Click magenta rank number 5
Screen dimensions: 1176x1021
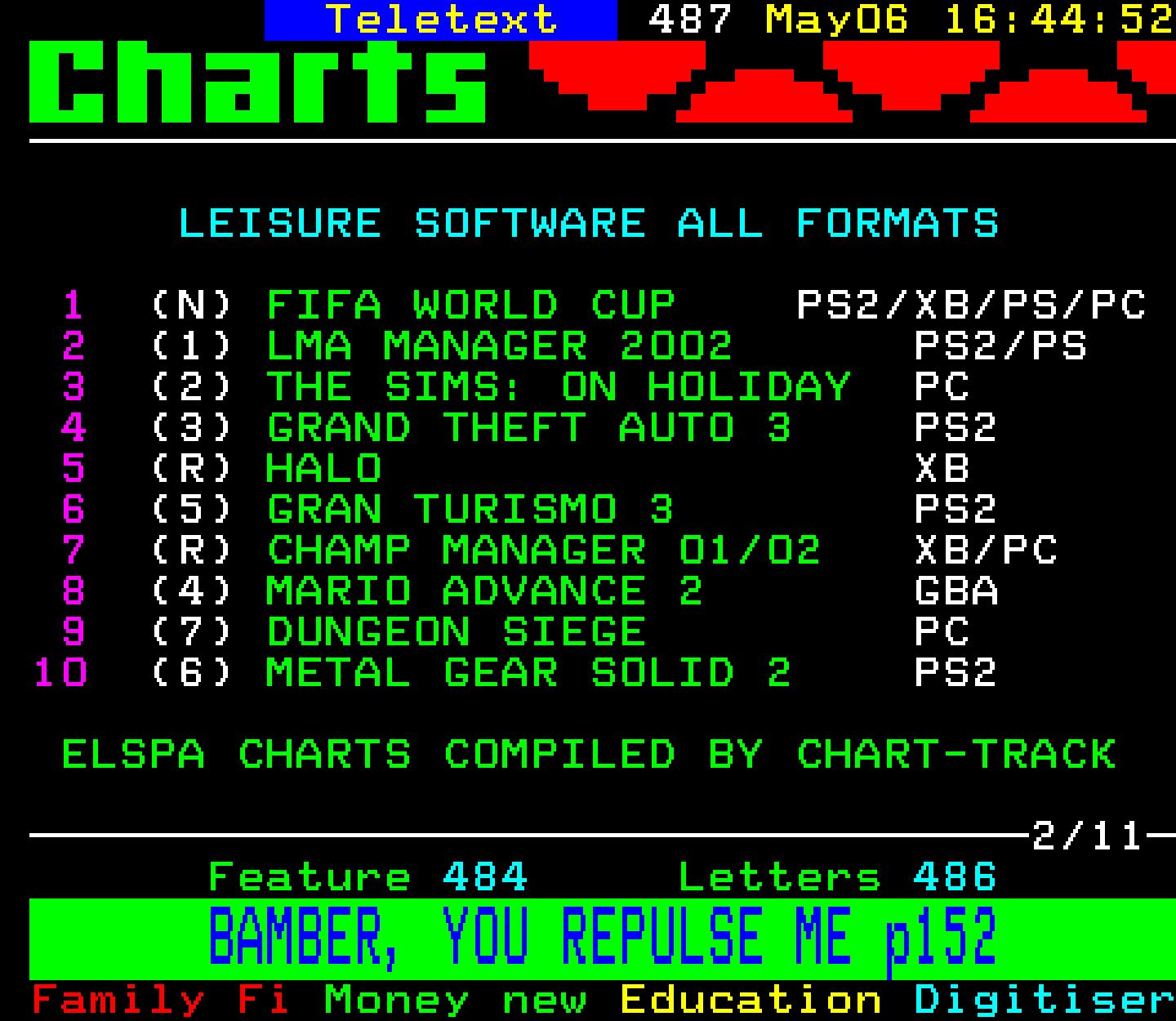[73, 469]
